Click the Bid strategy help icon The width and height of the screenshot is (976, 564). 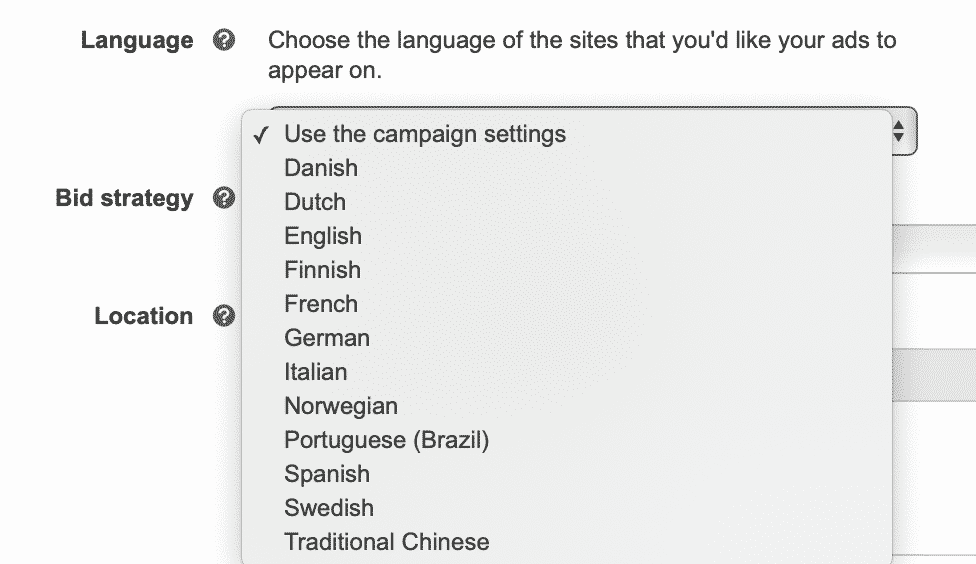[x=224, y=198]
